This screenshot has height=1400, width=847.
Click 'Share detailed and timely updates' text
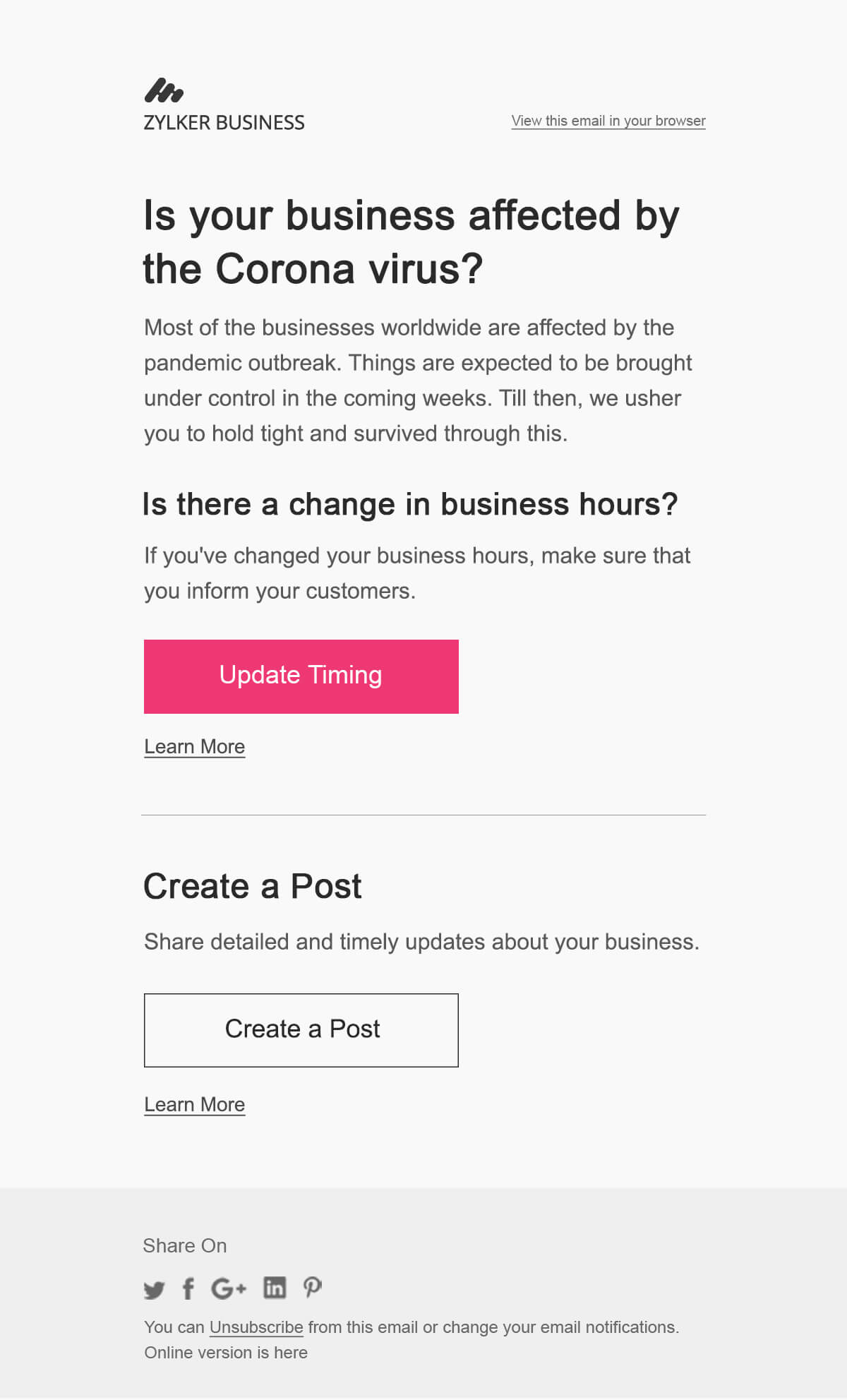point(421,943)
